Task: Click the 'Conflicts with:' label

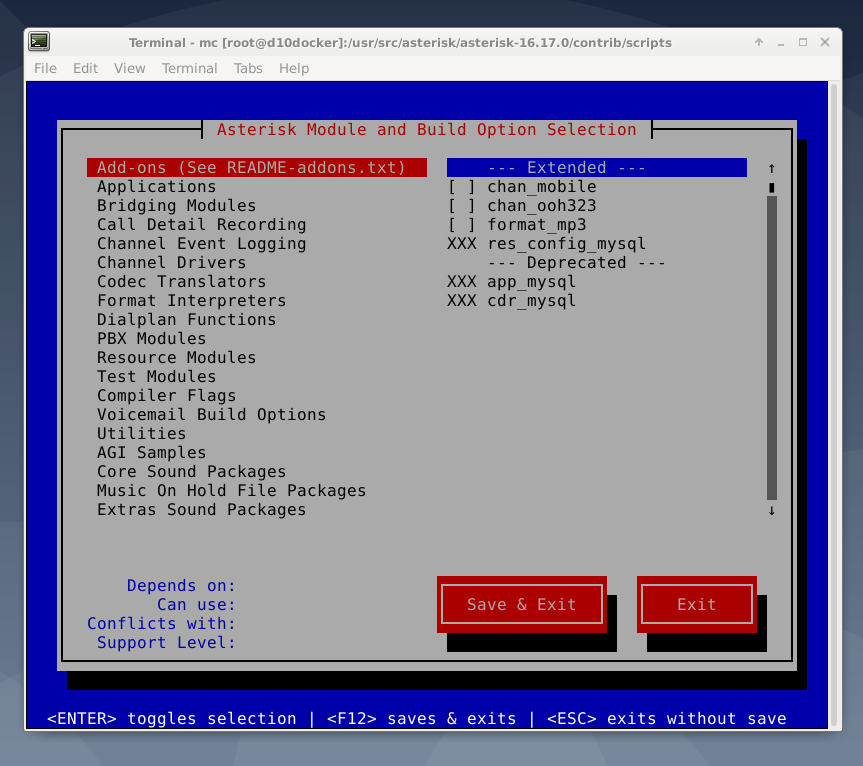Action: (x=161, y=623)
